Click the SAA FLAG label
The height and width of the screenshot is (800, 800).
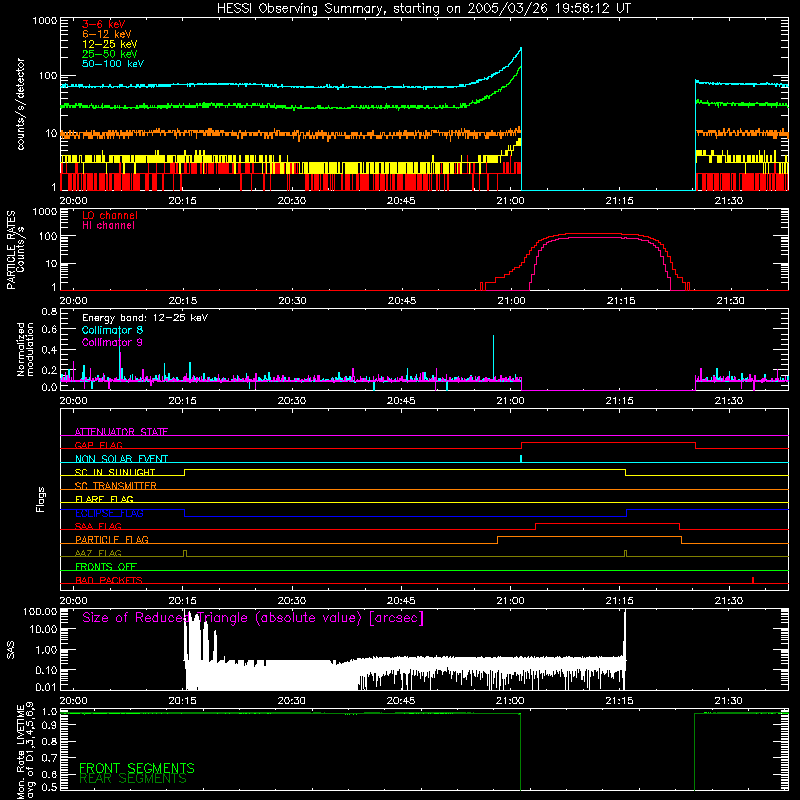[98, 526]
